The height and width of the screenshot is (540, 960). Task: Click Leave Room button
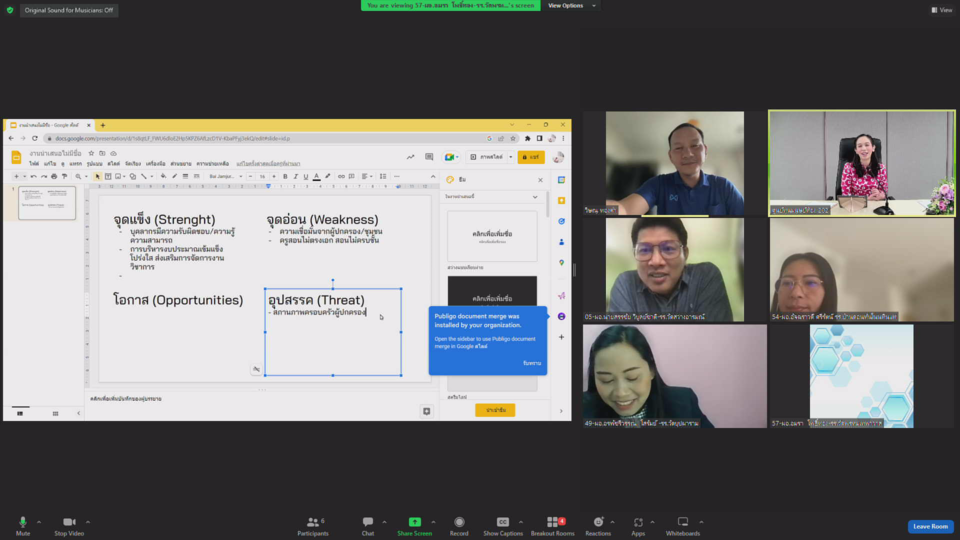click(930, 526)
